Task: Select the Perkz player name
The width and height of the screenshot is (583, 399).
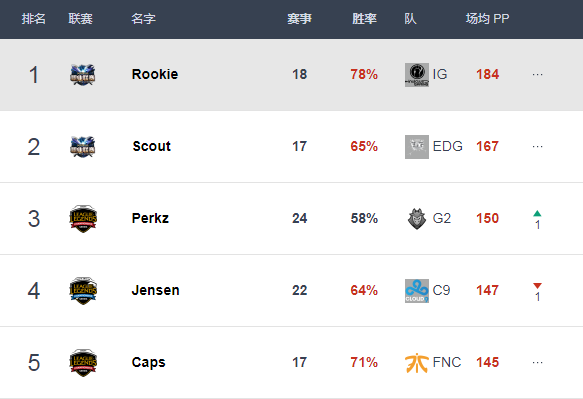Action: click(150, 218)
